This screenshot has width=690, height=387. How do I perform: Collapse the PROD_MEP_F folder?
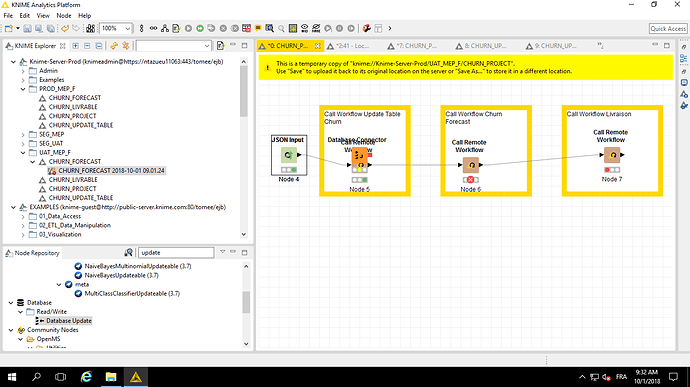[x=23, y=89]
